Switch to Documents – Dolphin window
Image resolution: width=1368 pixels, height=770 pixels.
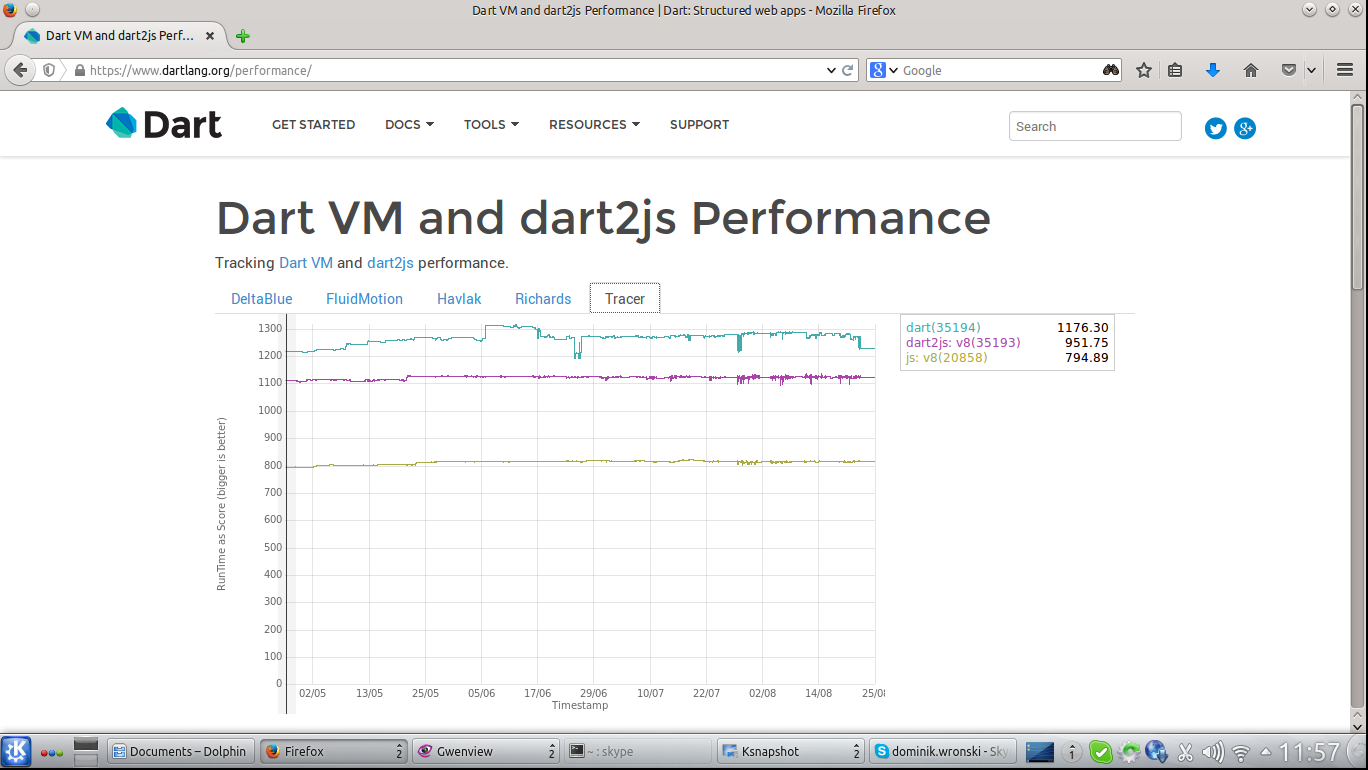click(x=180, y=751)
